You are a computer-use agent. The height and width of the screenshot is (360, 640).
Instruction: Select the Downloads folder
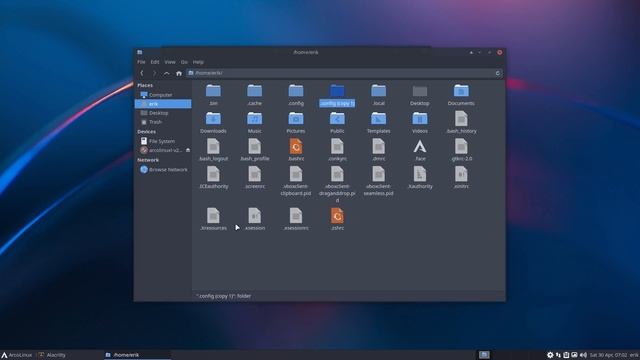tap(213, 122)
